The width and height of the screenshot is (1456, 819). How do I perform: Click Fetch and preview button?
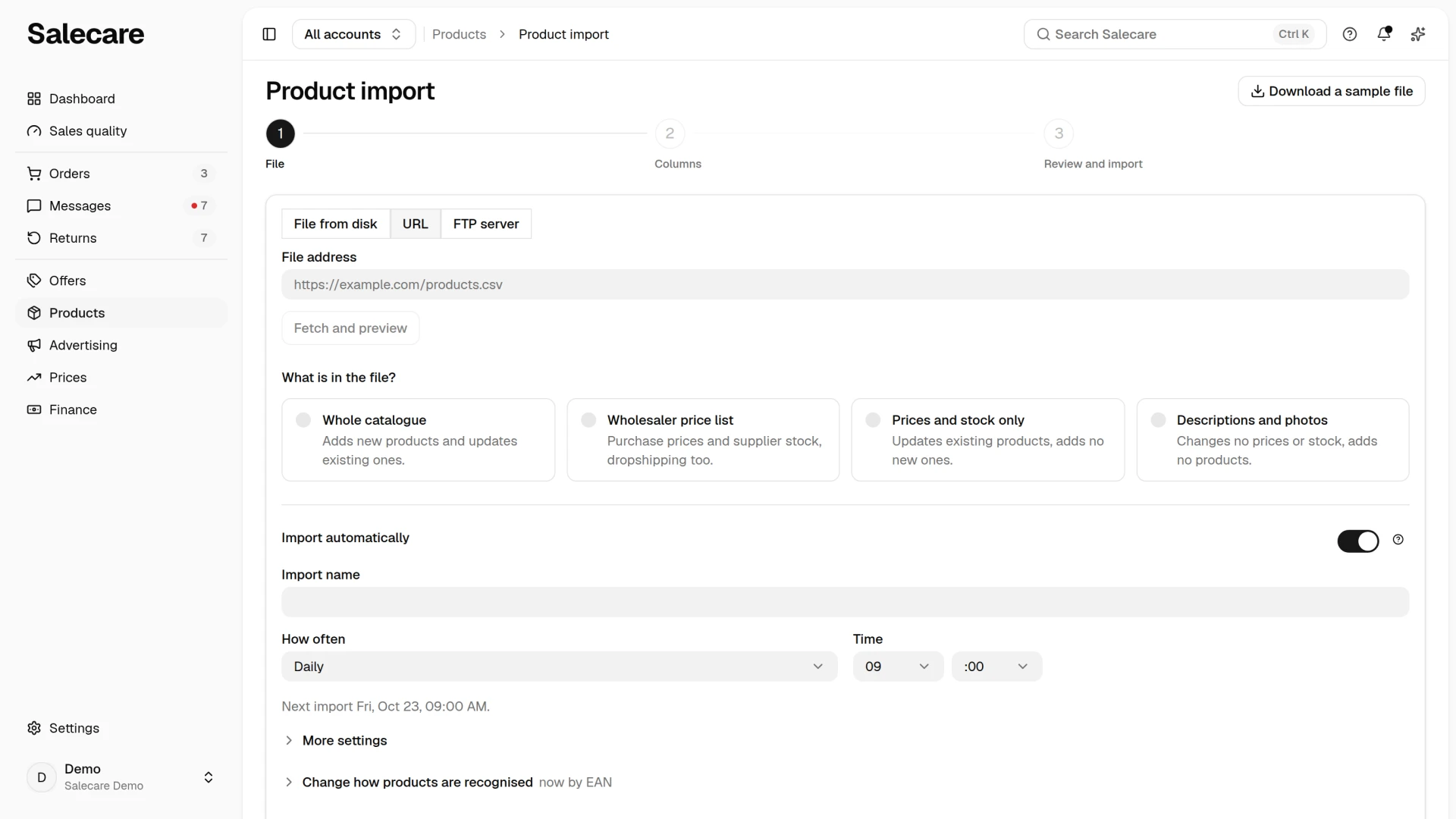point(350,328)
